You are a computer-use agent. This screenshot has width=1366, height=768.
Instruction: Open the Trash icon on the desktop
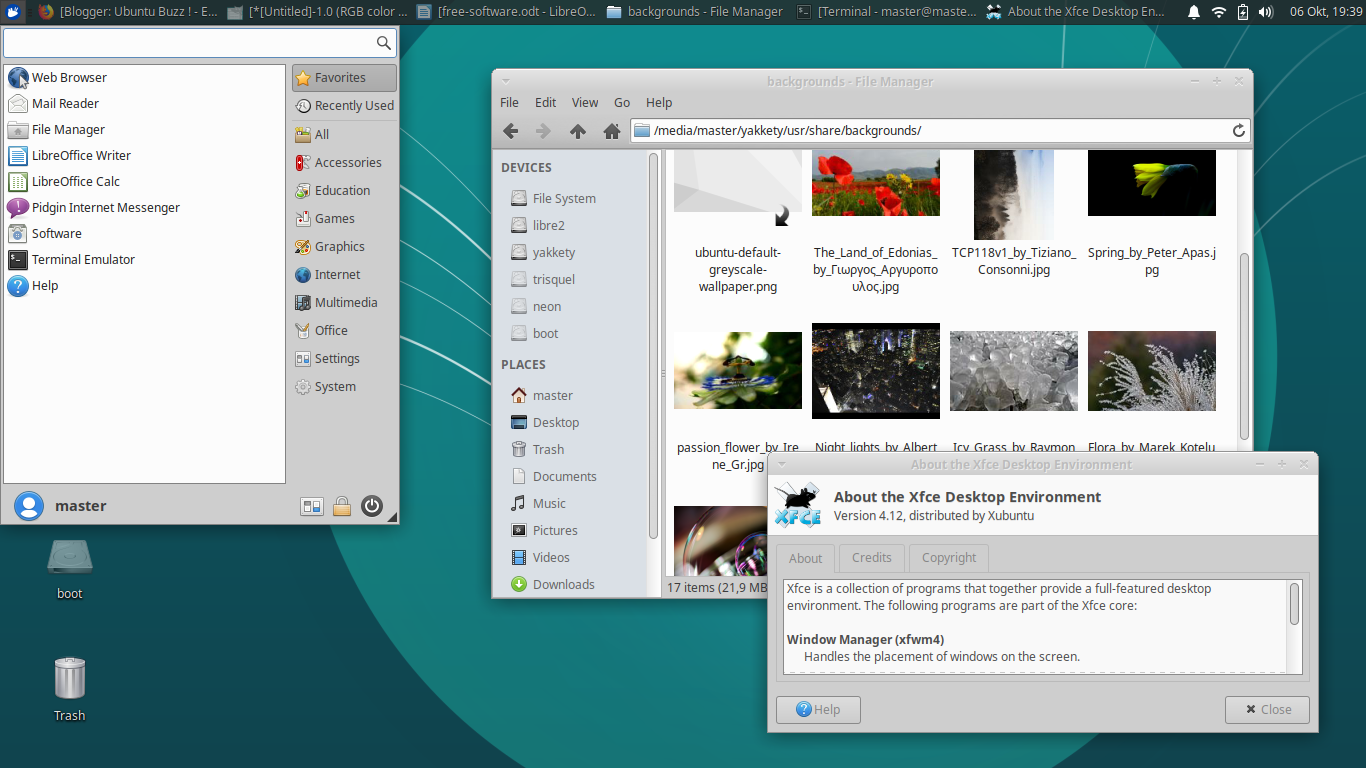[x=69, y=679]
